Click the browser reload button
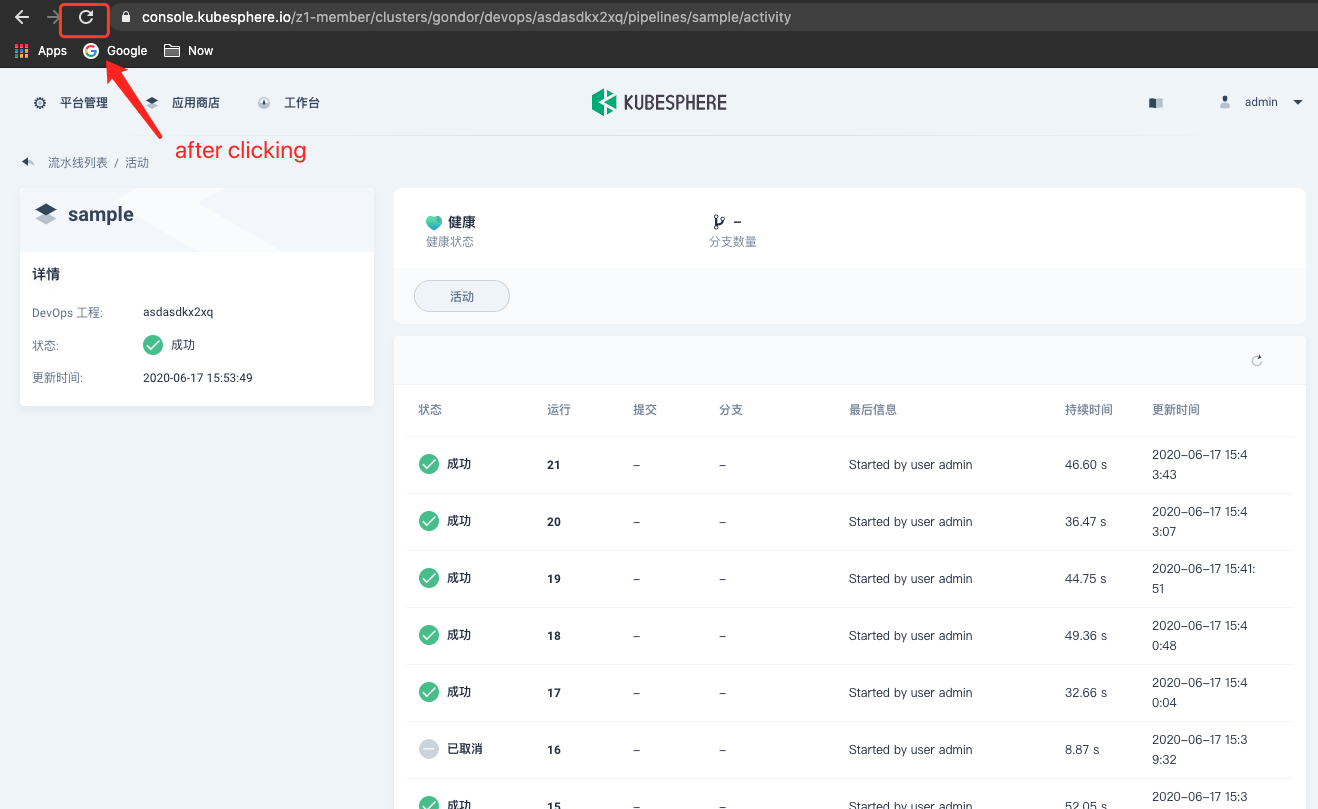Image resolution: width=1318 pixels, height=809 pixels. point(86,17)
